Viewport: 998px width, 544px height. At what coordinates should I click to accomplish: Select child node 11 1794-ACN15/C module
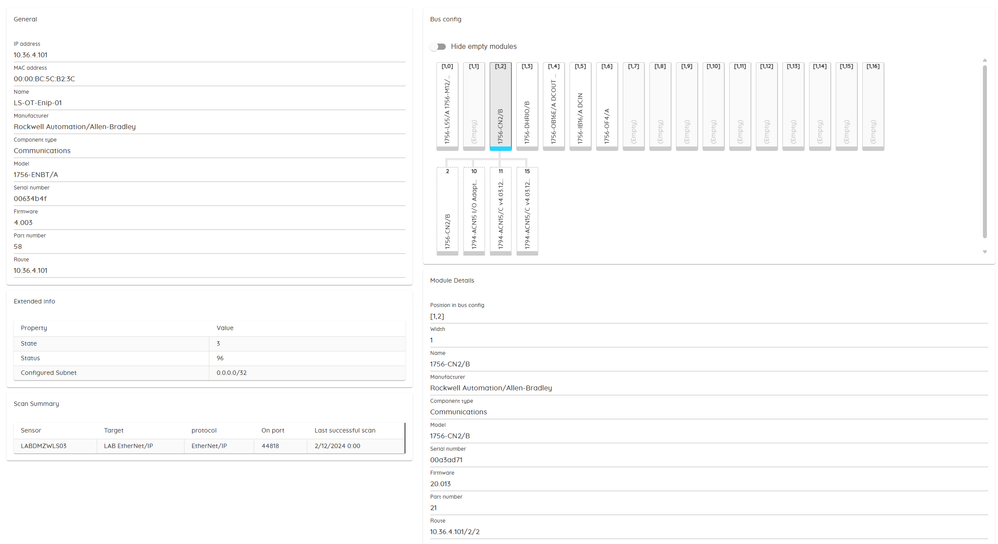pyautogui.click(x=501, y=211)
